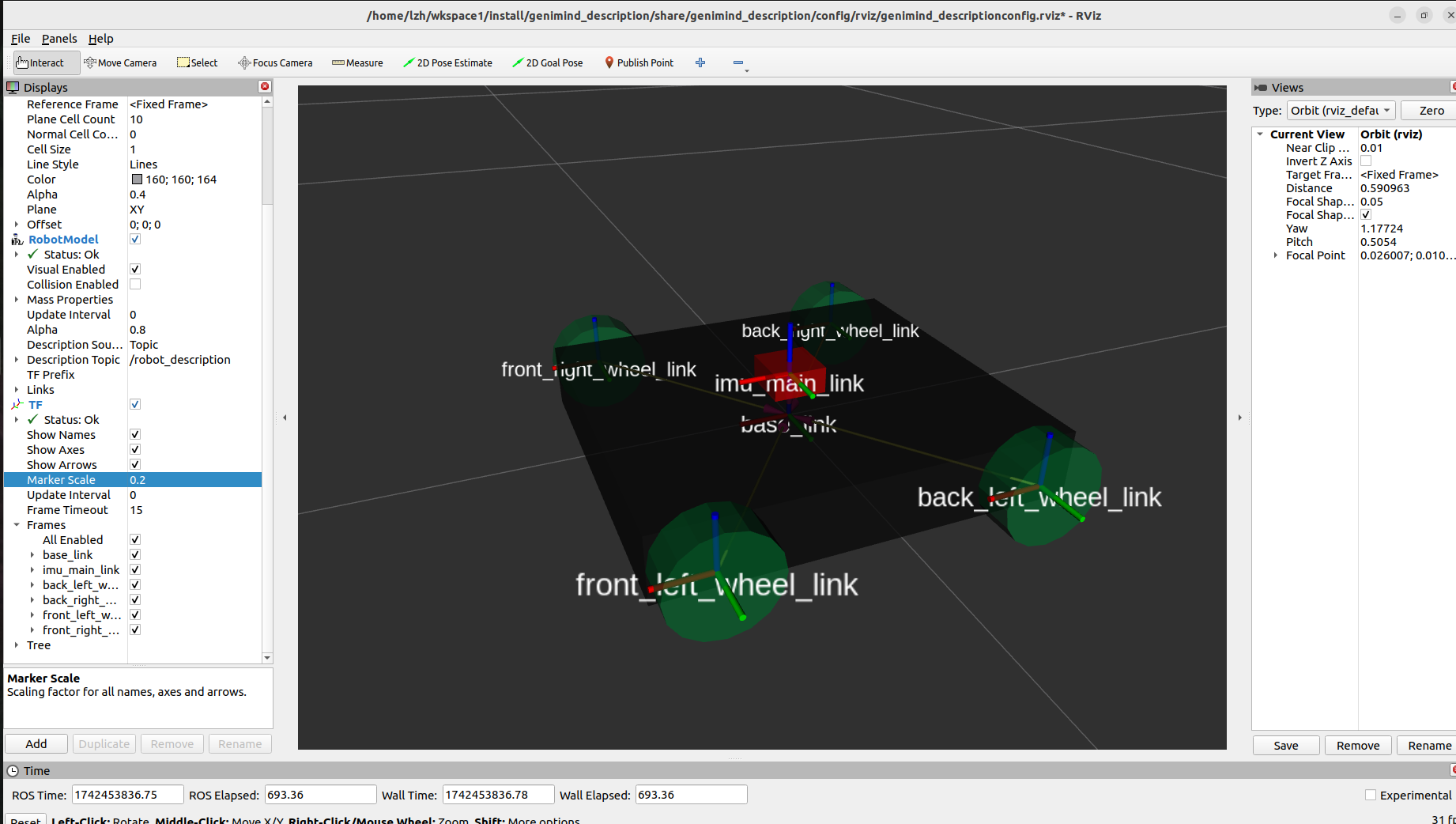Toggle the Invert Z Axis checkbox

tap(1366, 161)
